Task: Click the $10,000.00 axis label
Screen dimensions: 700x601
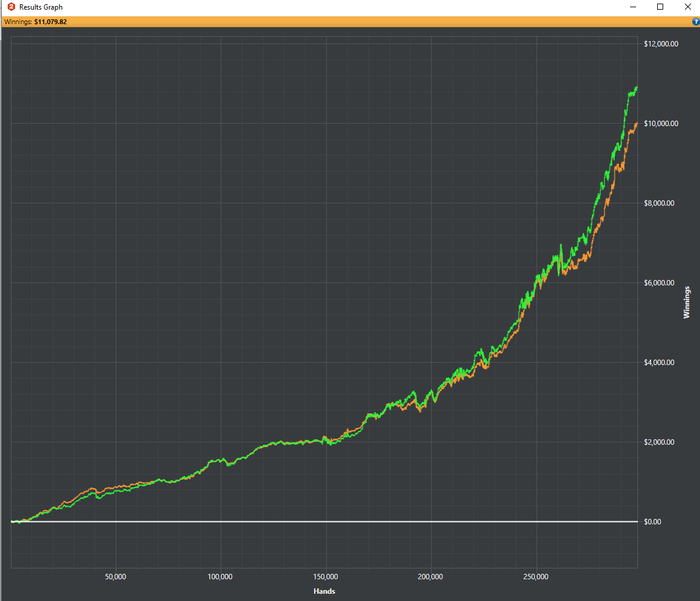Action: [x=661, y=123]
